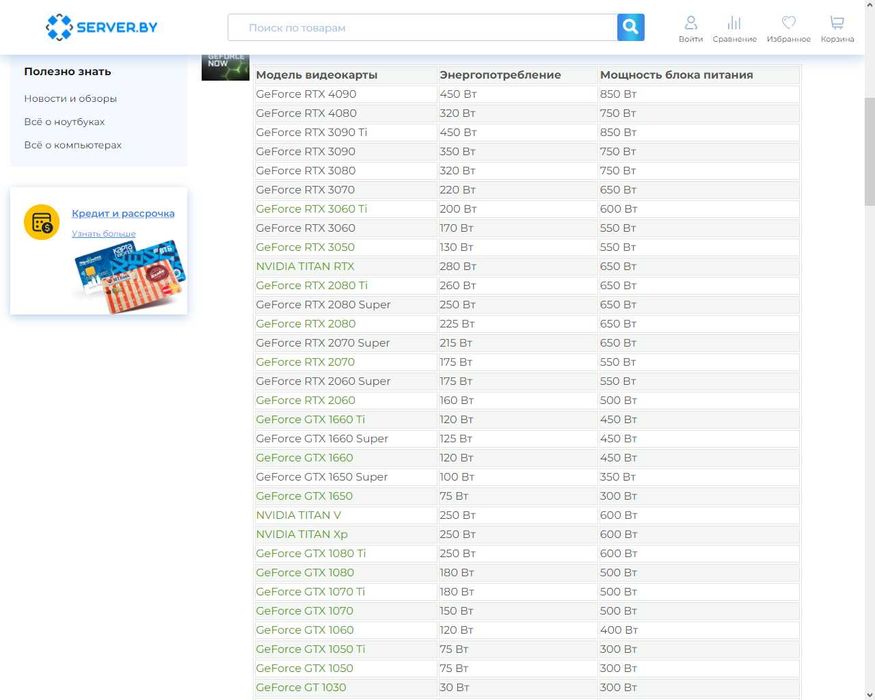875x700 pixels.
Task: Open the NVIDIA TITAN Xp link
Action: 302,534
